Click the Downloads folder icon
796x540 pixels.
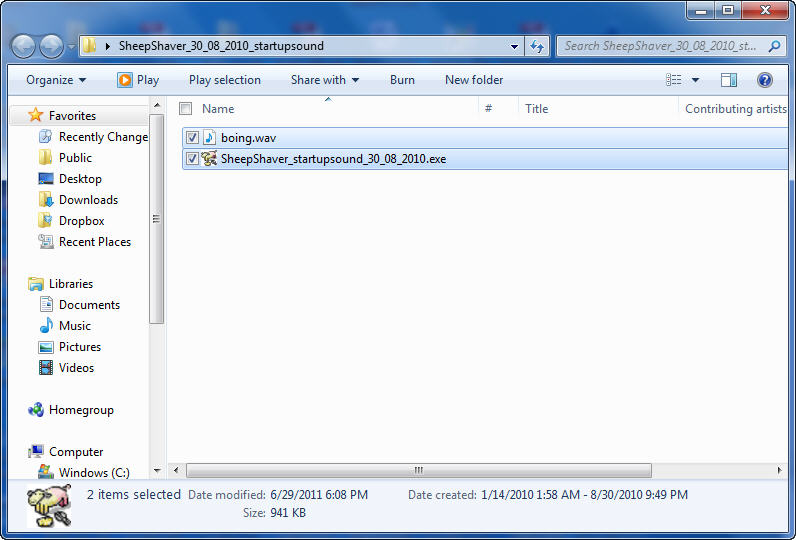point(46,200)
